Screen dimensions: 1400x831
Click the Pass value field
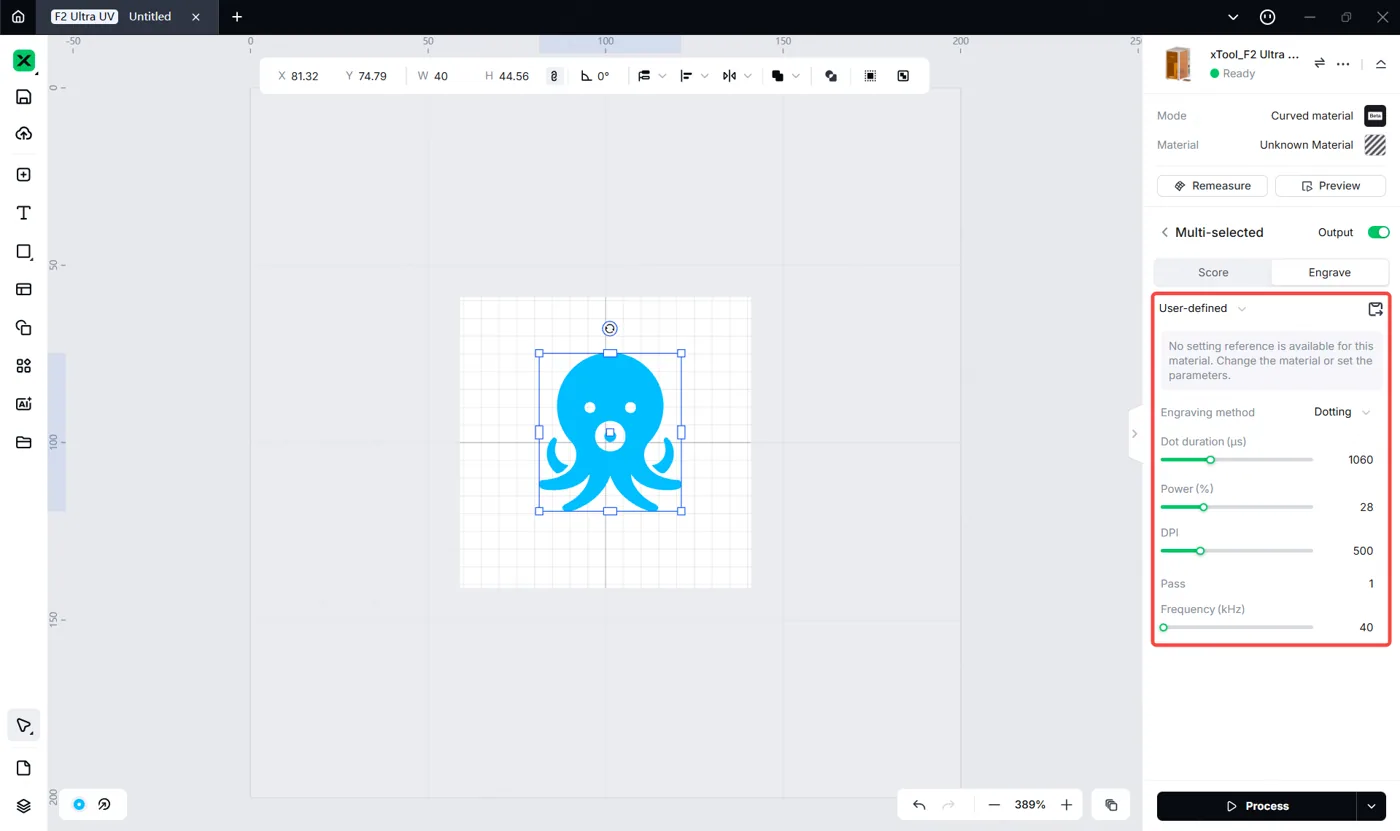tap(1371, 584)
